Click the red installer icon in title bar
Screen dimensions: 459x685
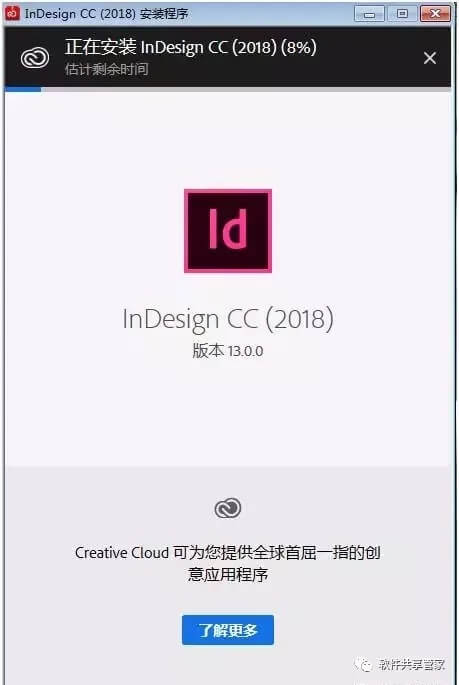(x=12, y=13)
